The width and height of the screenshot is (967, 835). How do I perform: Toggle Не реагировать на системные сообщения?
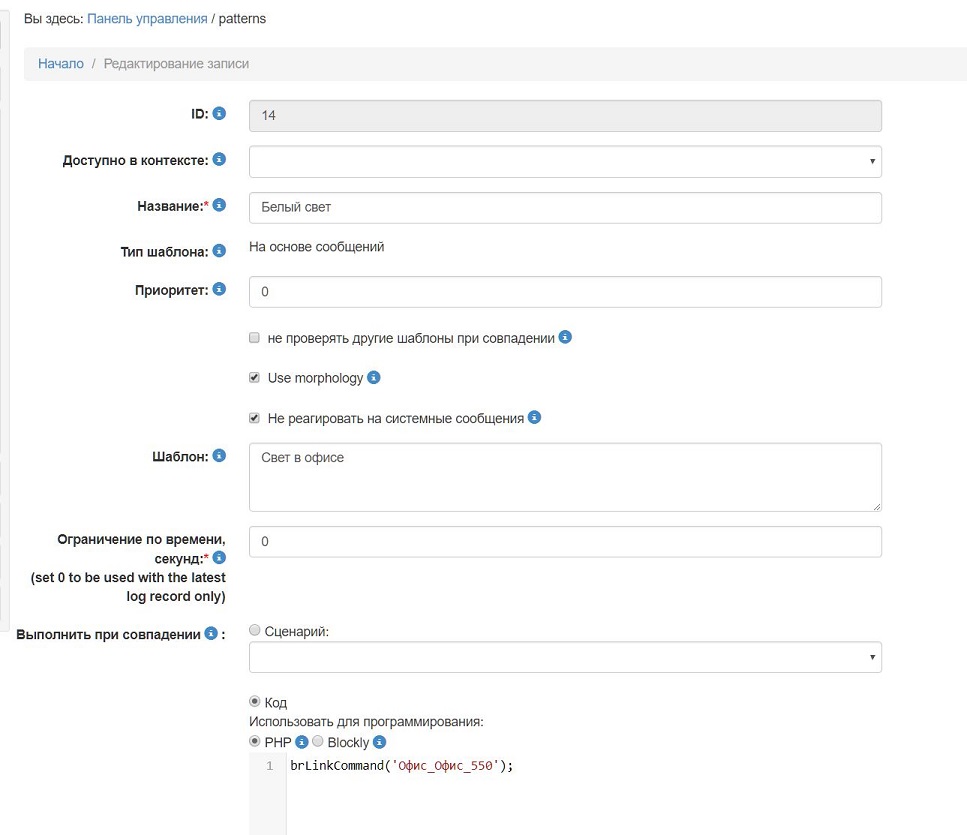tap(254, 418)
